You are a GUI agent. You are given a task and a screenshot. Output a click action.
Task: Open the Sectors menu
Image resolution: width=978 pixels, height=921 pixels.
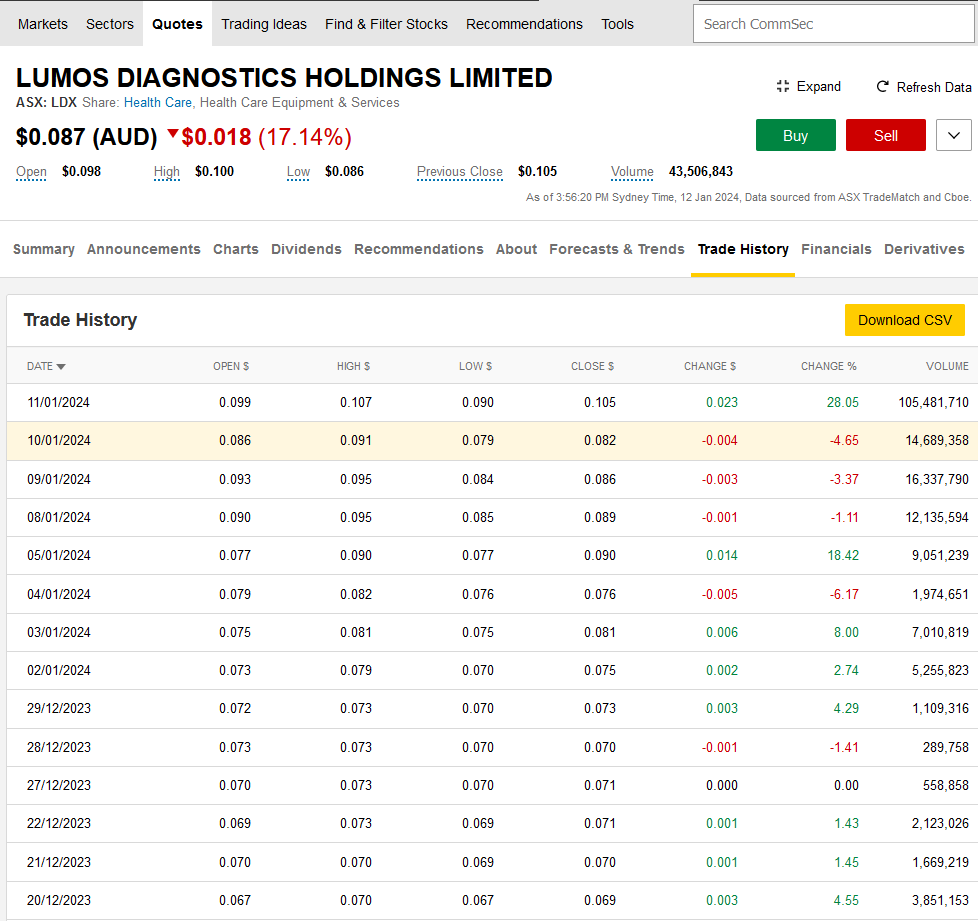pyautogui.click(x=110, y=24)
